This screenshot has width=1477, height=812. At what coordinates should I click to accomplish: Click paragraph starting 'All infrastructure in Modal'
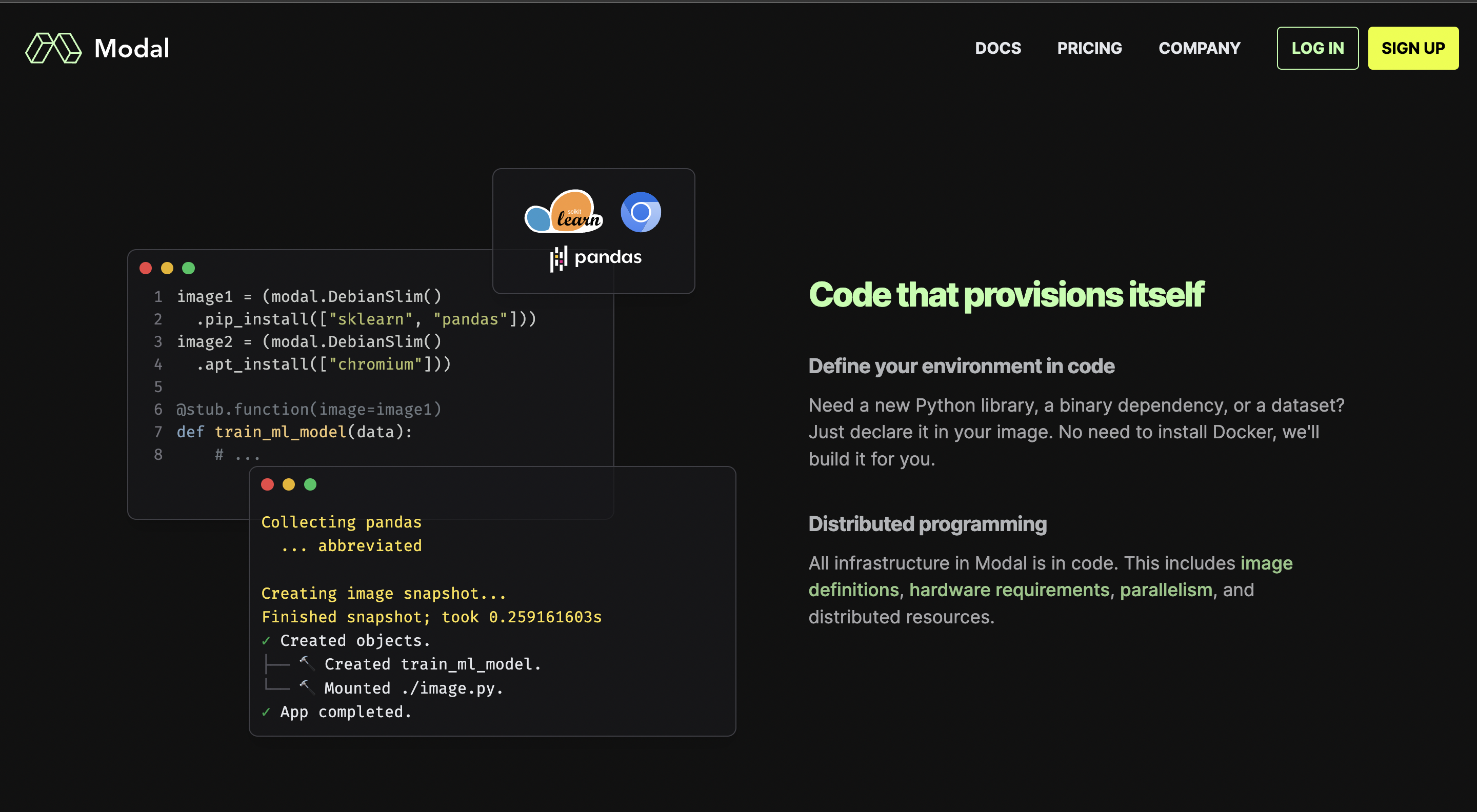(1050, 590)
